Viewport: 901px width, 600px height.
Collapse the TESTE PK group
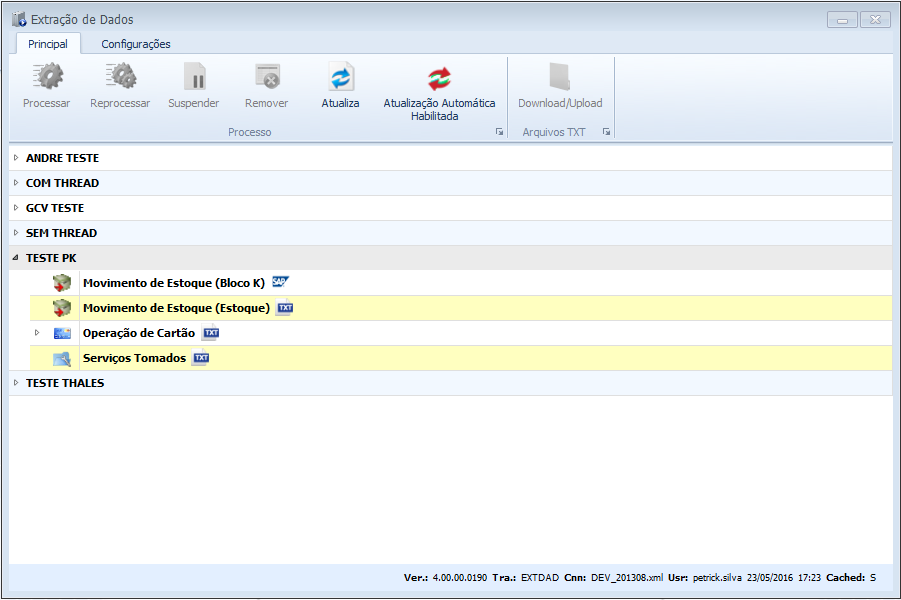click(16, 258)
